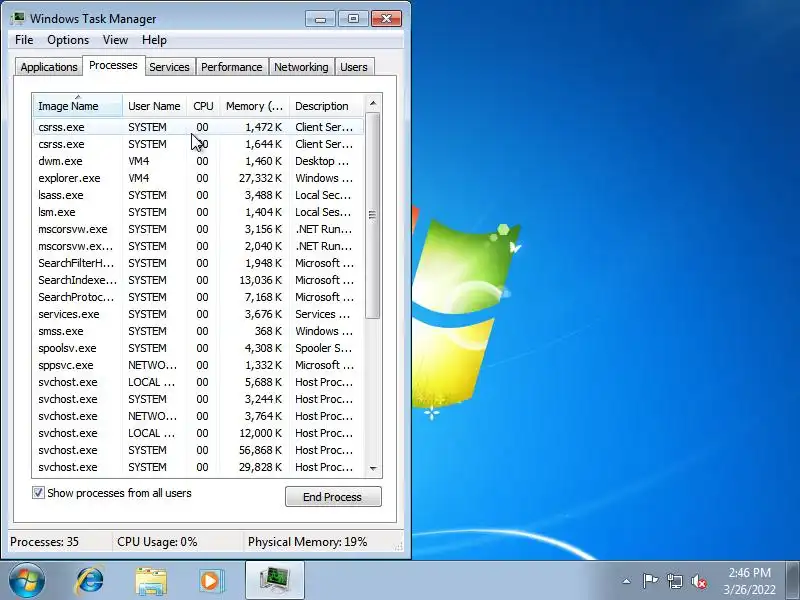Image resolution: width=800 pixels, height=600 pixels.
Task: Select svchost.exe row using 12,000 K
Action: 198,433
